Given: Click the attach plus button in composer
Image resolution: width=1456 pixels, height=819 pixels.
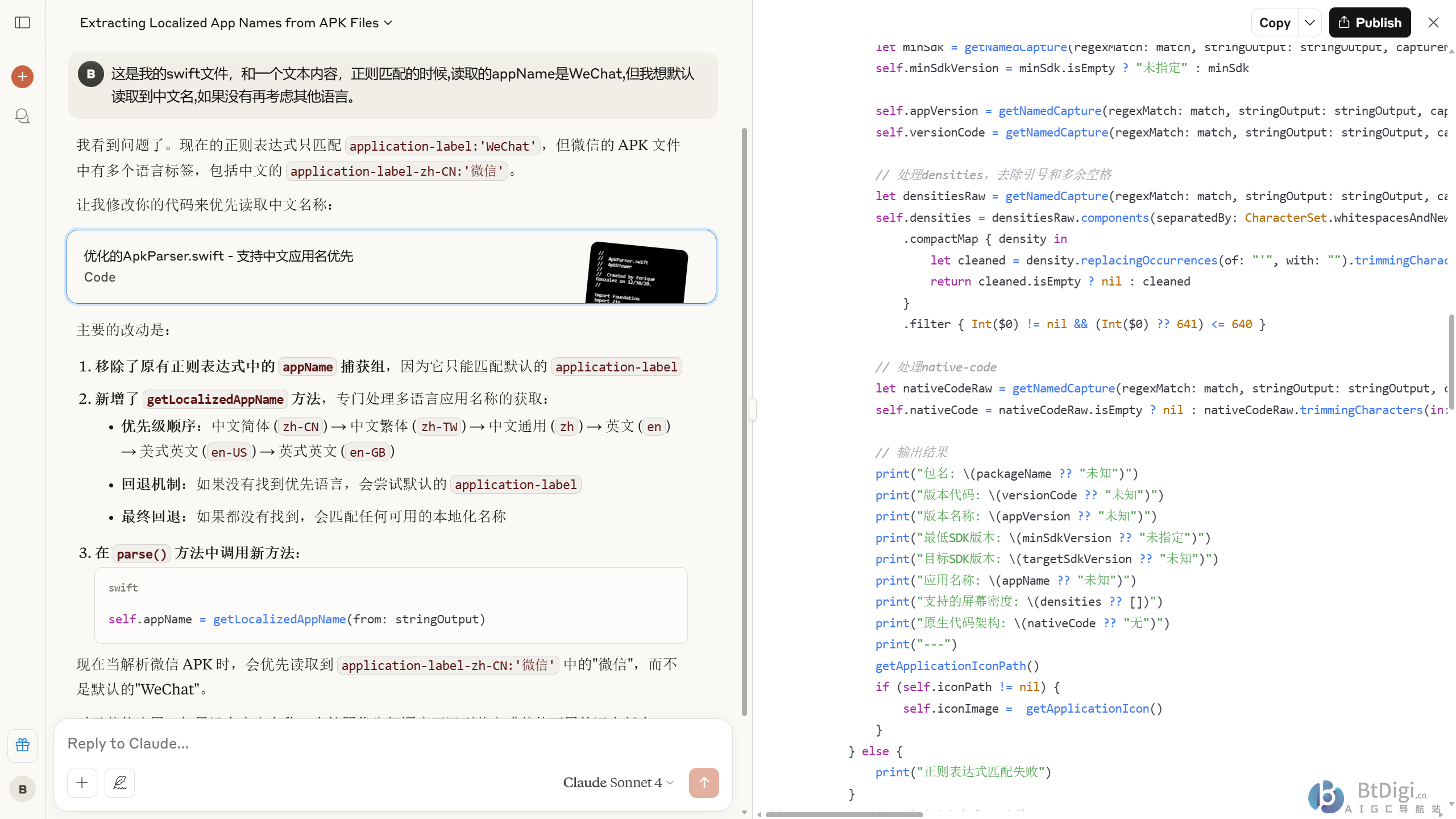Looking at the screenshot, I should point(82,783).
